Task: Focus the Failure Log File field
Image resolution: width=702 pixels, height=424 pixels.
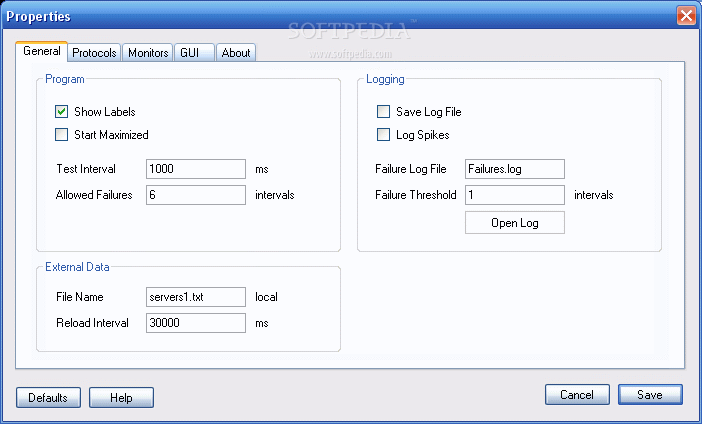Action: (x=515, y=169)
